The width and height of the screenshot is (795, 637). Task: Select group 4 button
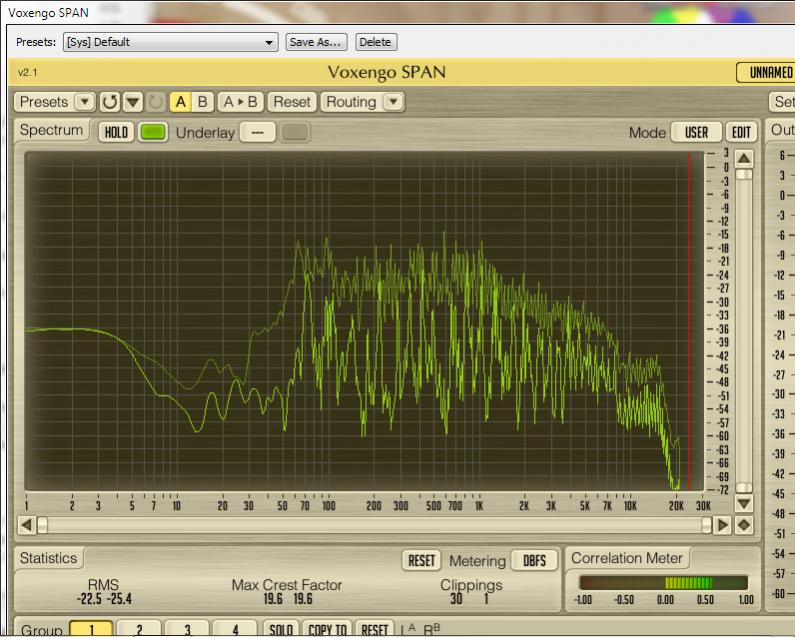[x=235, y=629]
